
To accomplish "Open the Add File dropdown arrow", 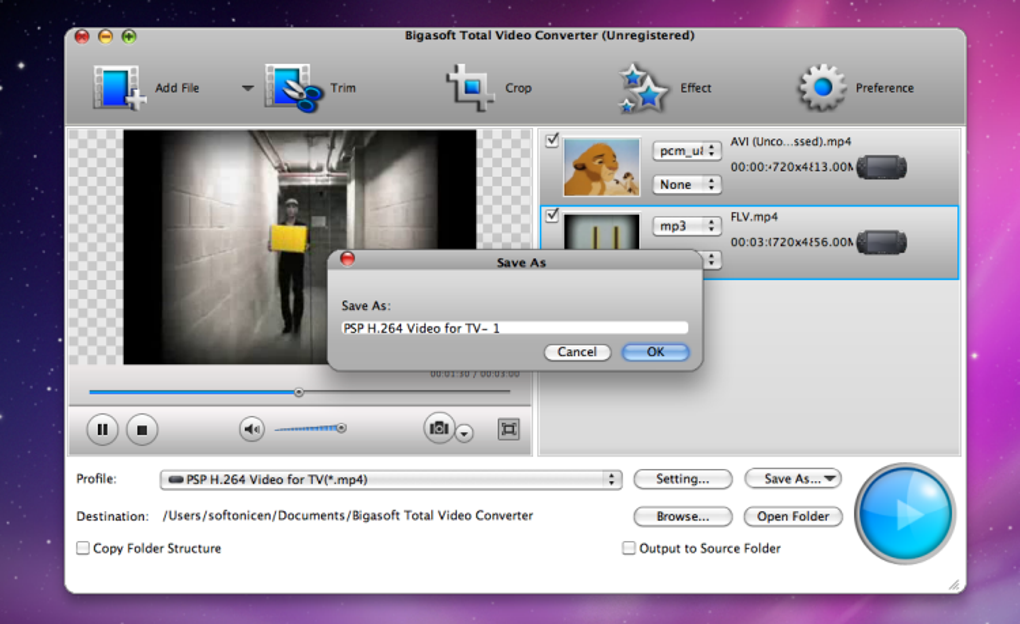I will [x=248, y=88].
